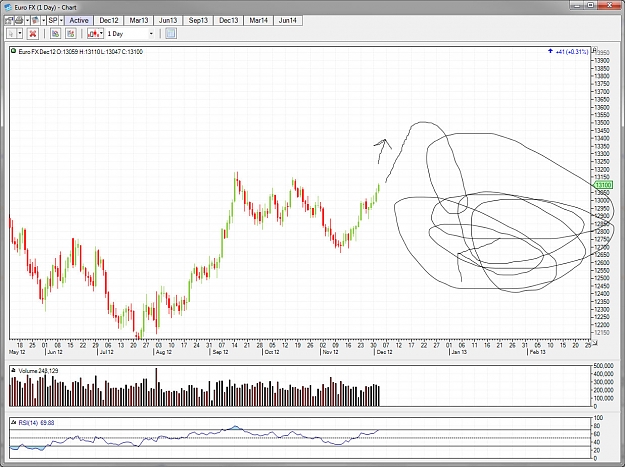This screenshot has height=467, width=625.
Task: Switch to the Sep13 contract tab
Action: tap(198, 20)
